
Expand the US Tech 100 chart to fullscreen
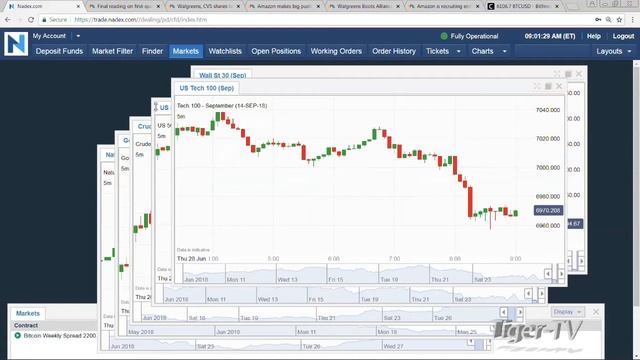pos(537,86)
